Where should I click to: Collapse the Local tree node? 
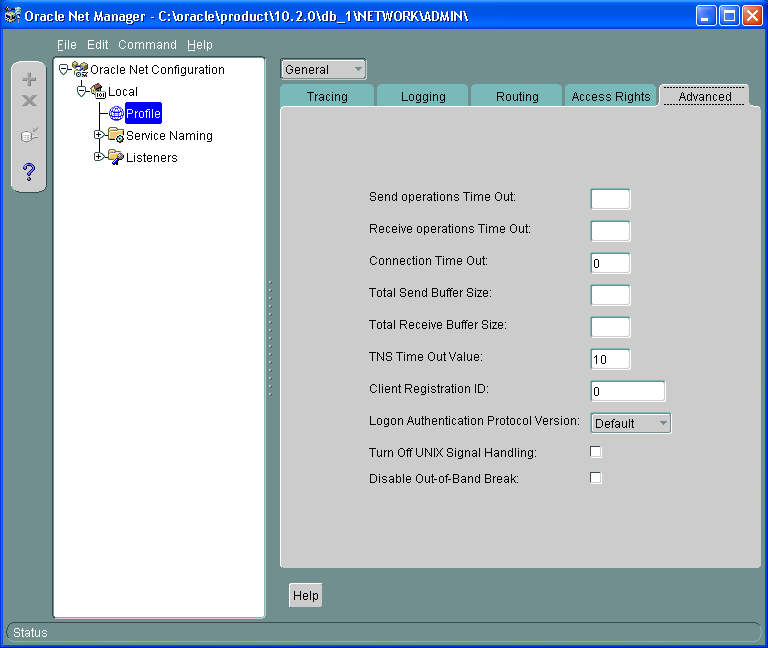pos(81,91)
